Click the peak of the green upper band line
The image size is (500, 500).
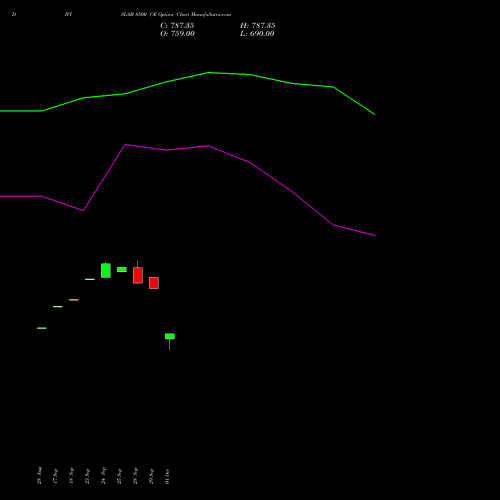click(209, 72)
